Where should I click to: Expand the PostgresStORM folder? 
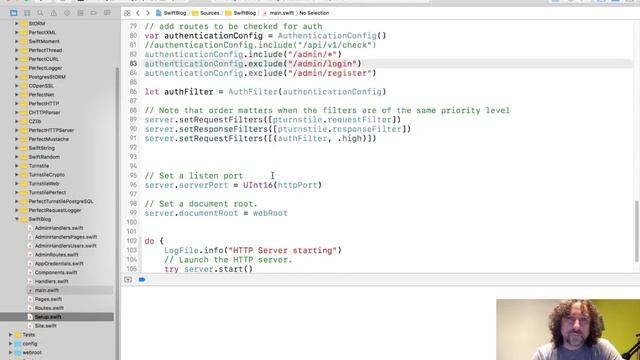tap(16, 77)
